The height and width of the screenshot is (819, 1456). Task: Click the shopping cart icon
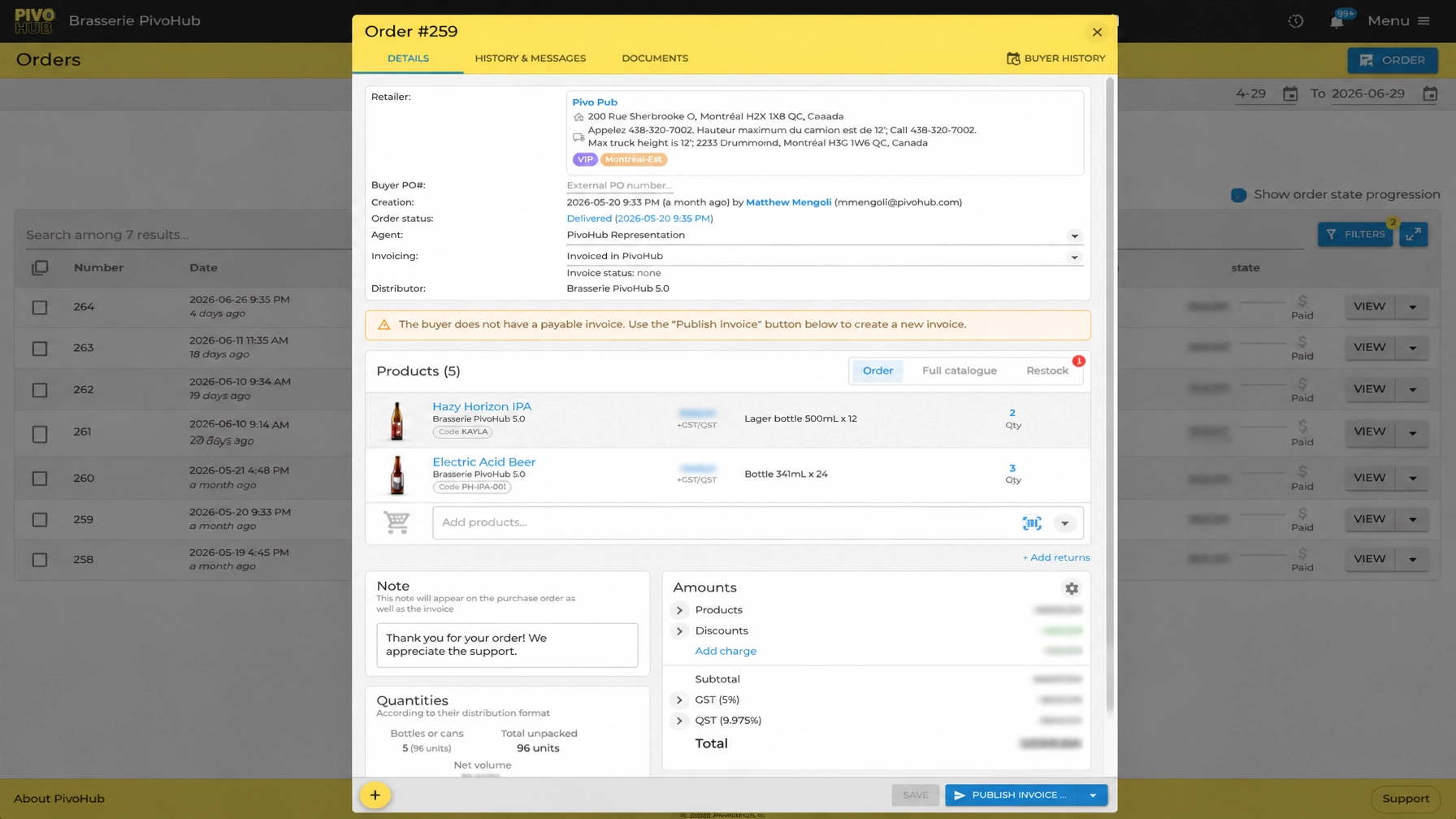(396, 522)
